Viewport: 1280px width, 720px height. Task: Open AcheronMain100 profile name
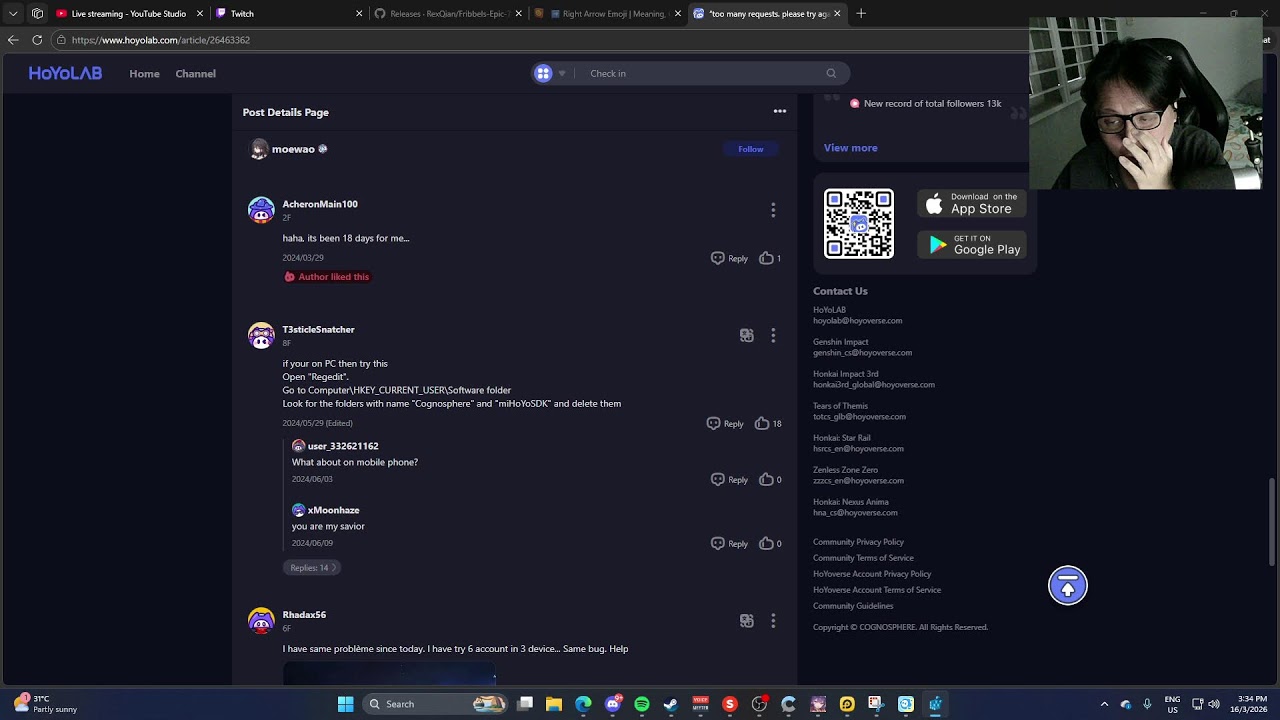(x=320, y=204)
